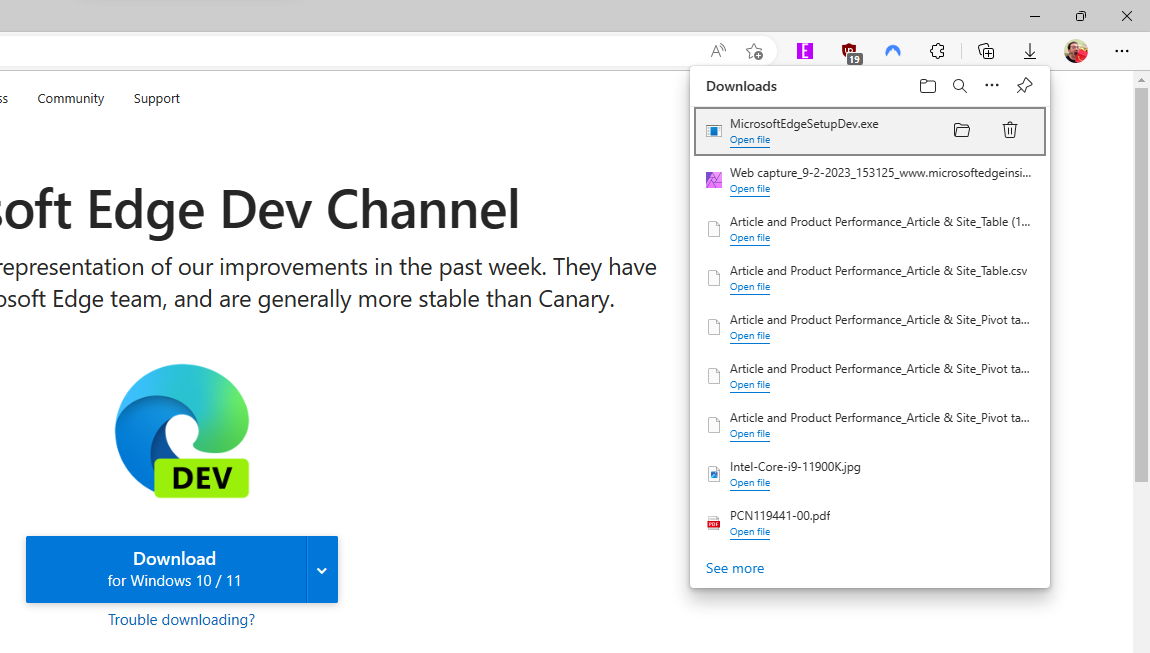1150x653 pixels.
Task: Open more options in the Downloads panel
Action: click(992, 86)
